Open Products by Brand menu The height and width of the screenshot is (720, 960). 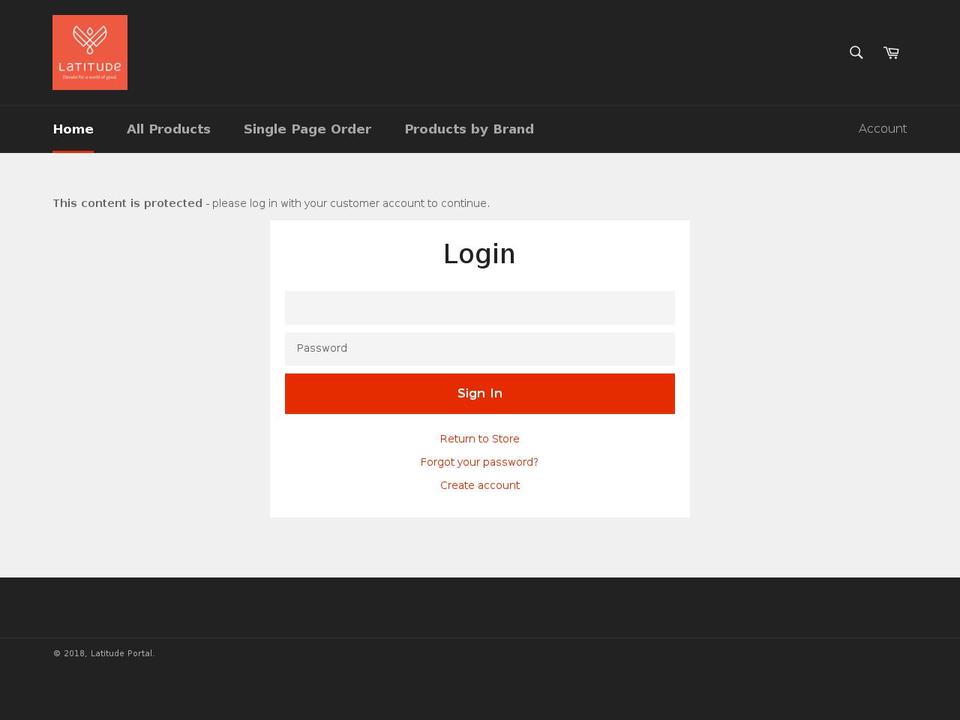[469, 129]
